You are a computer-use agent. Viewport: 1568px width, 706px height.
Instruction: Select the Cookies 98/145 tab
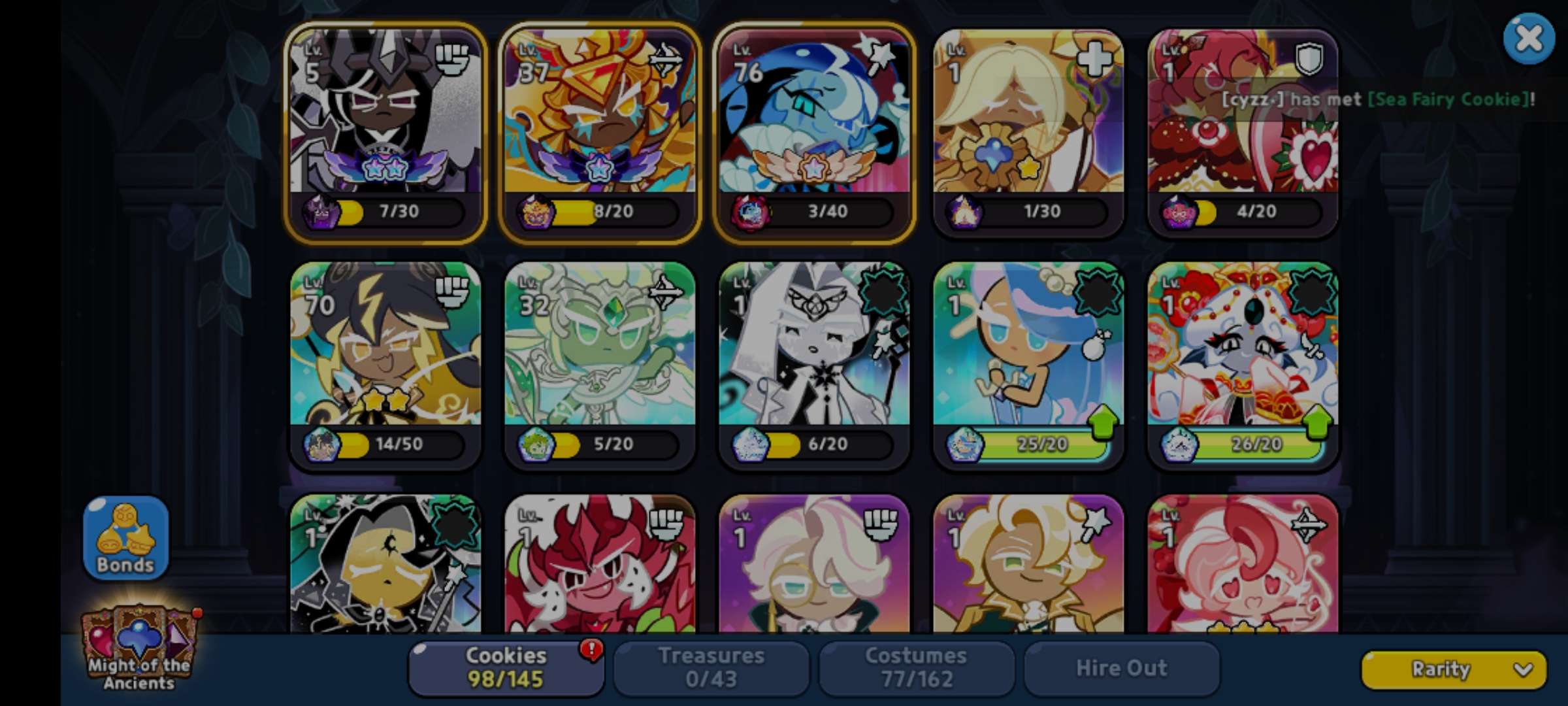tap(506, 668)
